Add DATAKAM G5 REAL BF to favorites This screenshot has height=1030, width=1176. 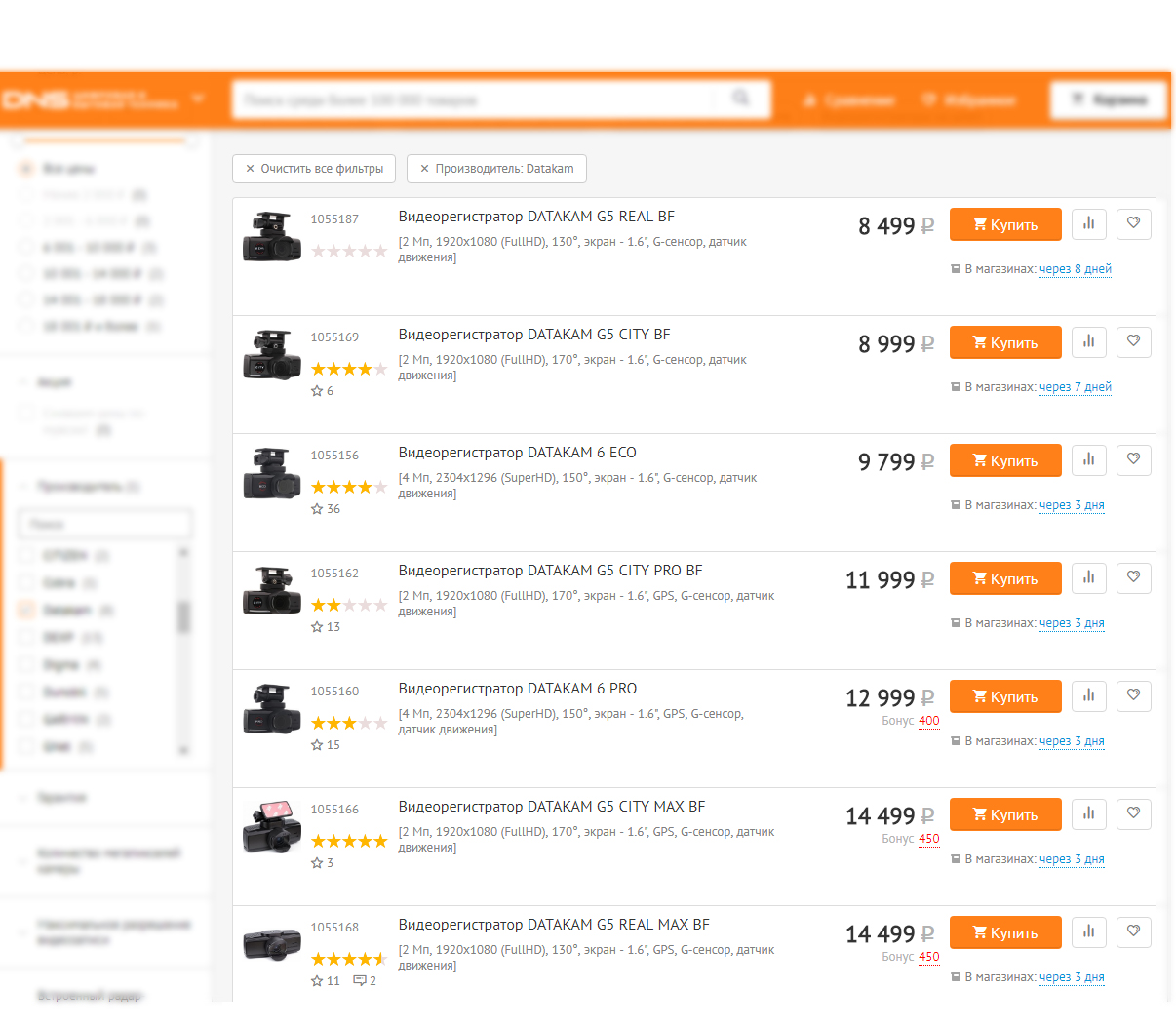1133,223
